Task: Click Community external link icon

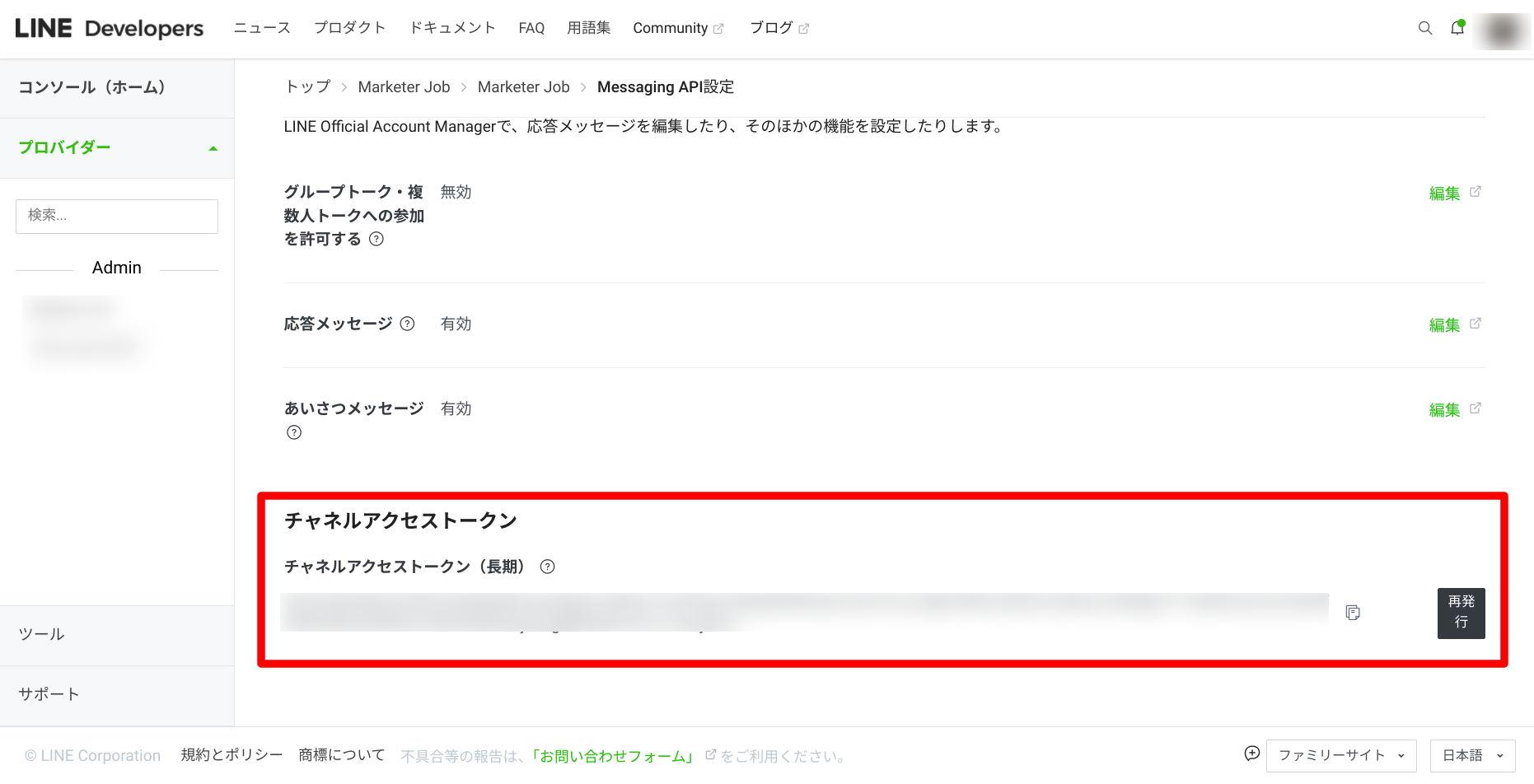Action: tap(718, 29)
